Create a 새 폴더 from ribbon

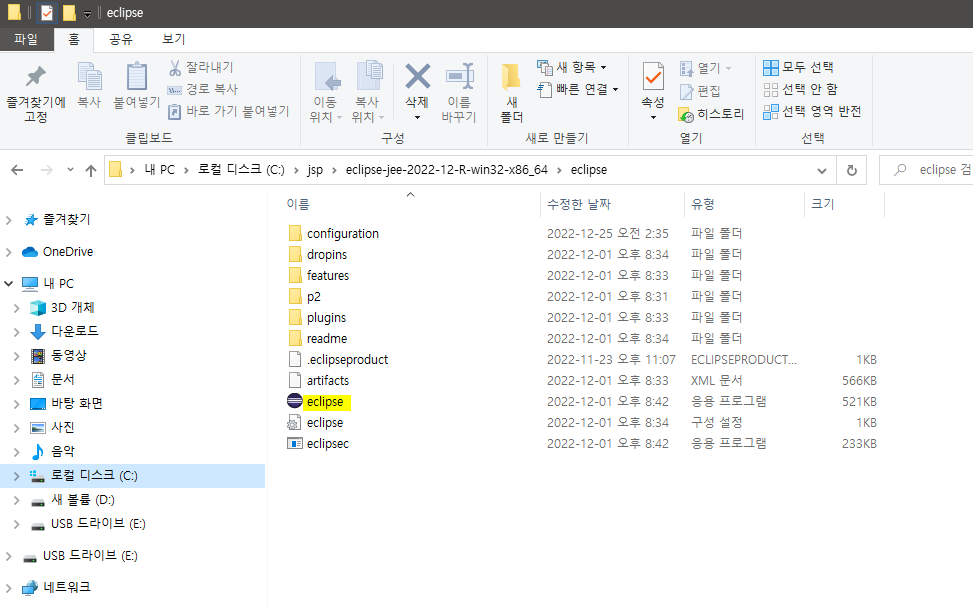tap(512, 93)
